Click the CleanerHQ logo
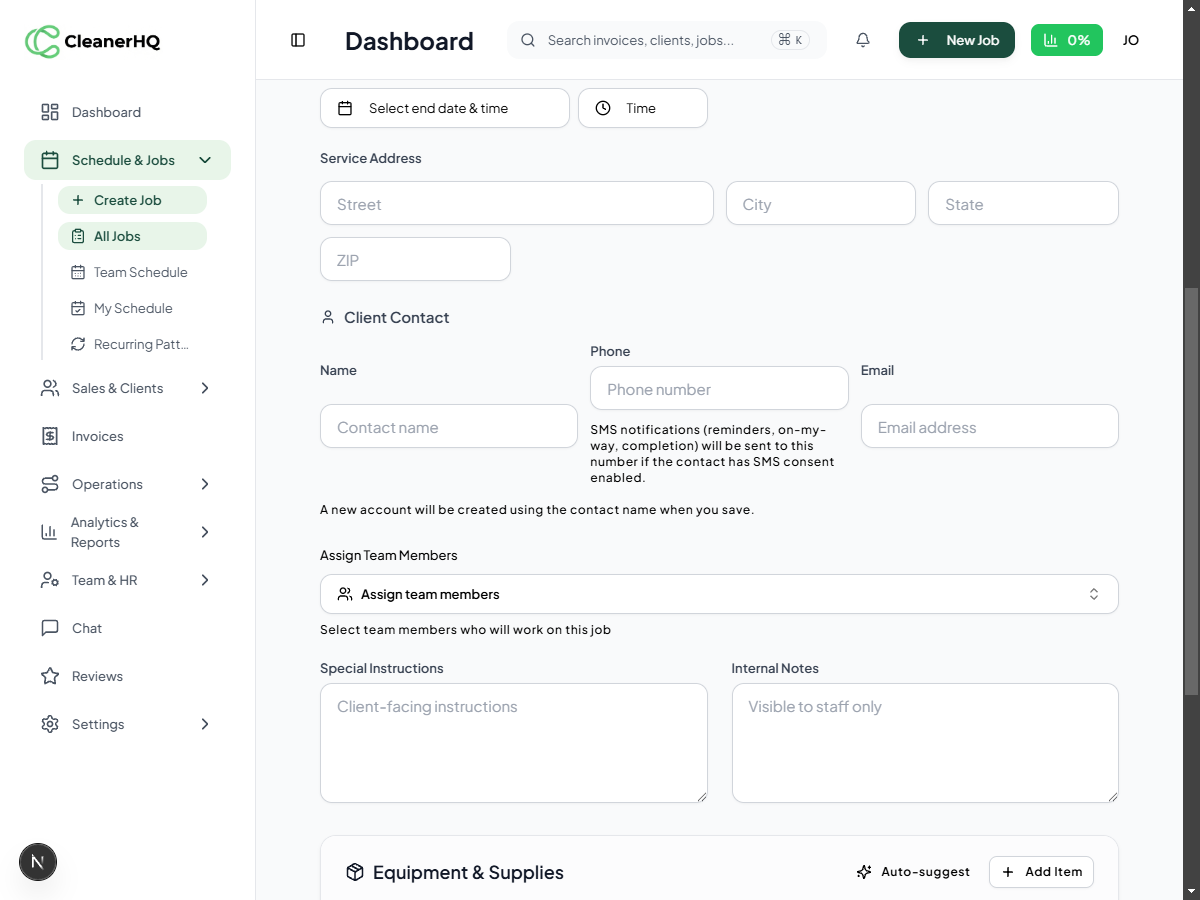 pos(92,41)
